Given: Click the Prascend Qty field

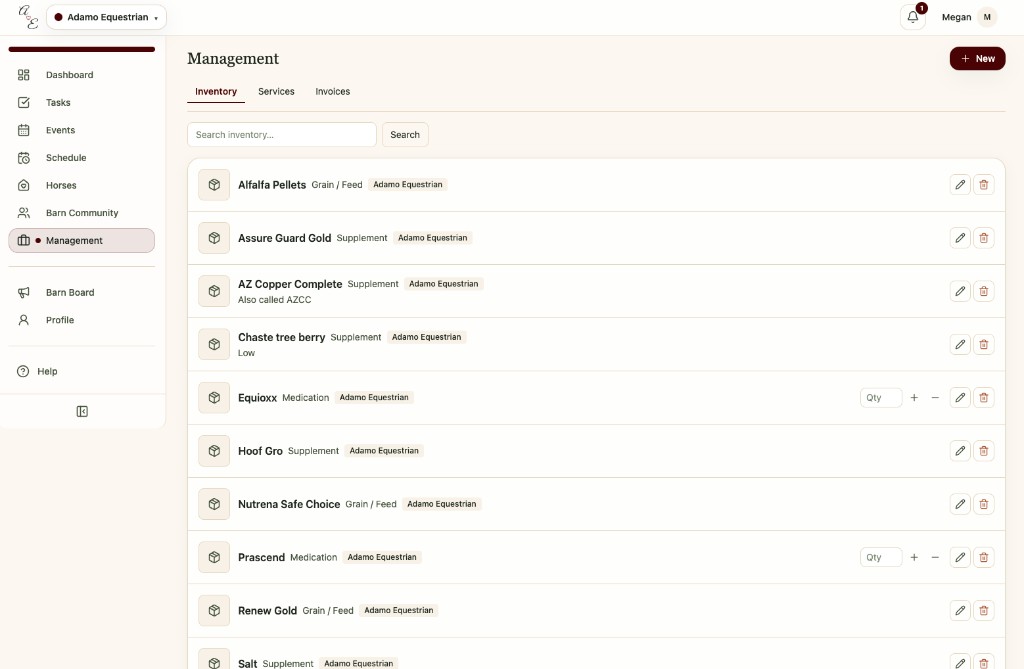Looking at the screenshot, I should tap(881, 557).
